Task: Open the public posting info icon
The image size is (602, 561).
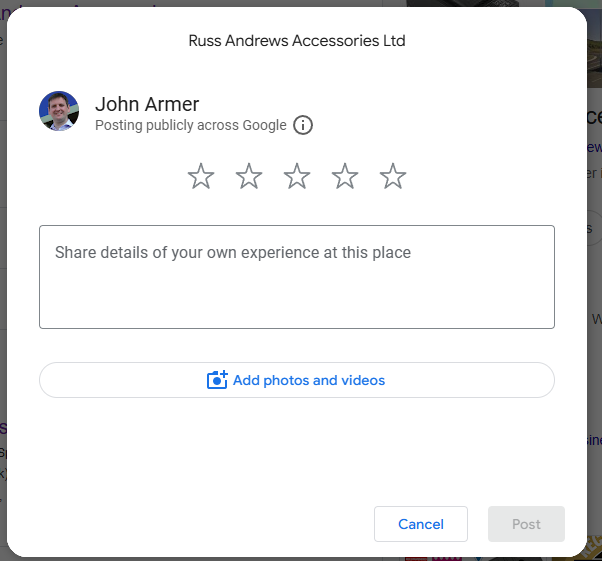Action: click(x=303, y=125)
